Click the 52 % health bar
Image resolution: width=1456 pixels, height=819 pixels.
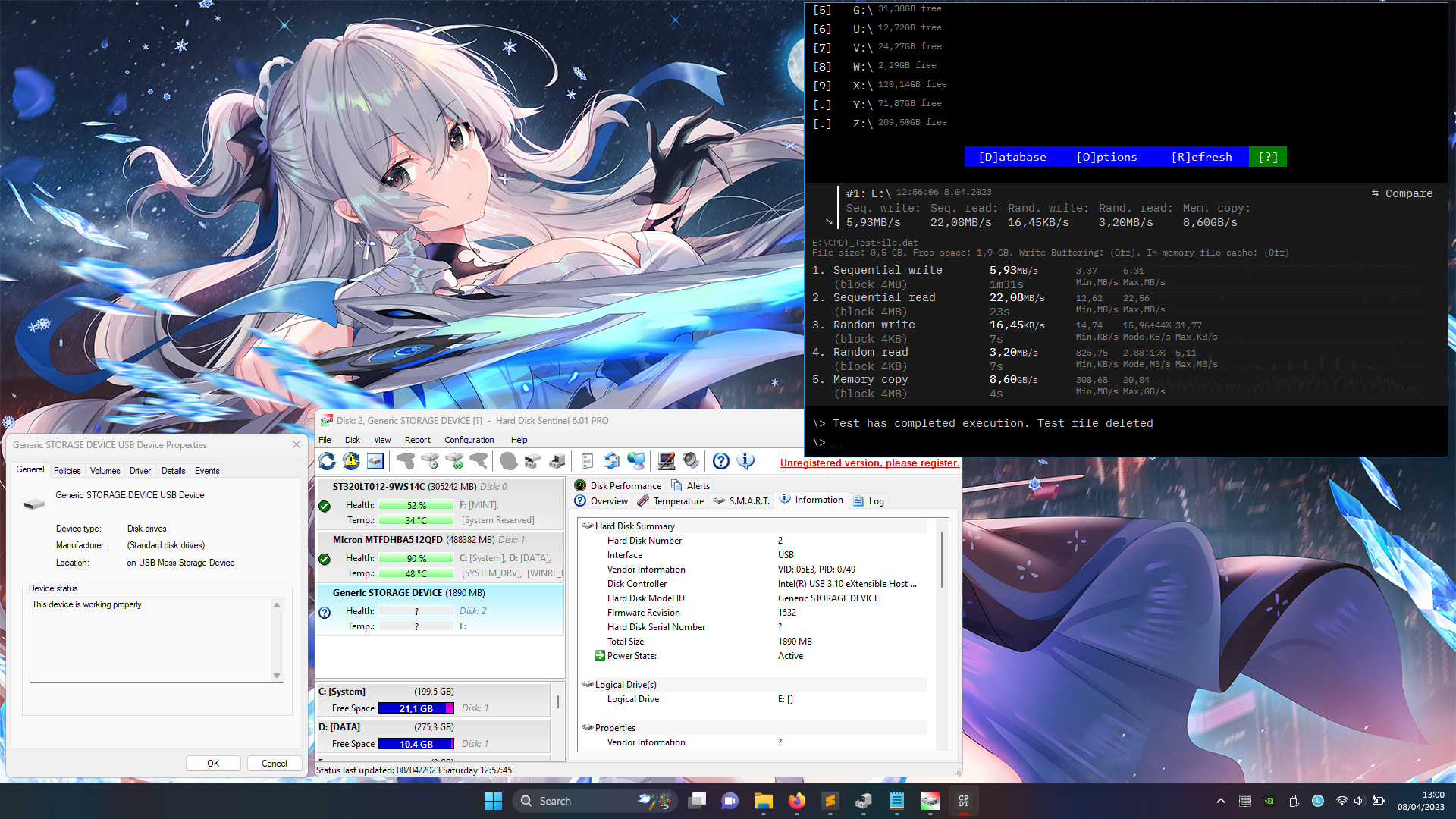coord(416,505)
